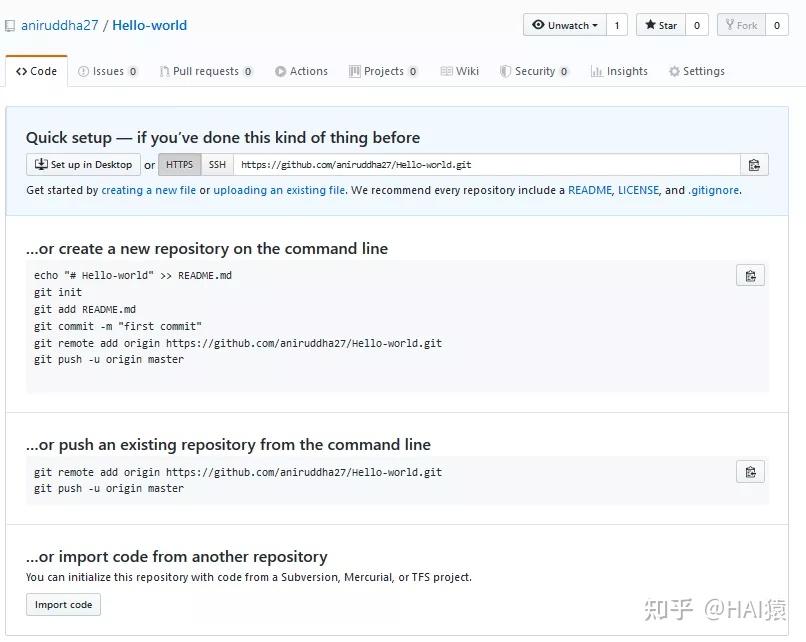Click the Projects board icon

click(356, 71)
